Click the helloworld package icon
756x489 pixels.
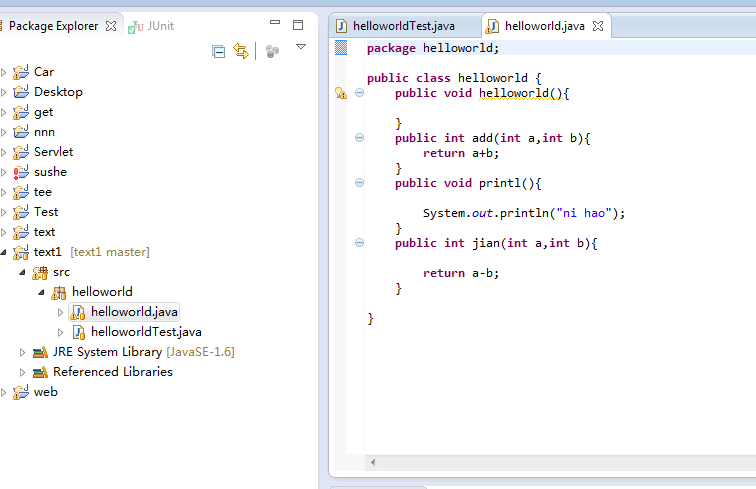pyautogui.click(x=59, y=292)
